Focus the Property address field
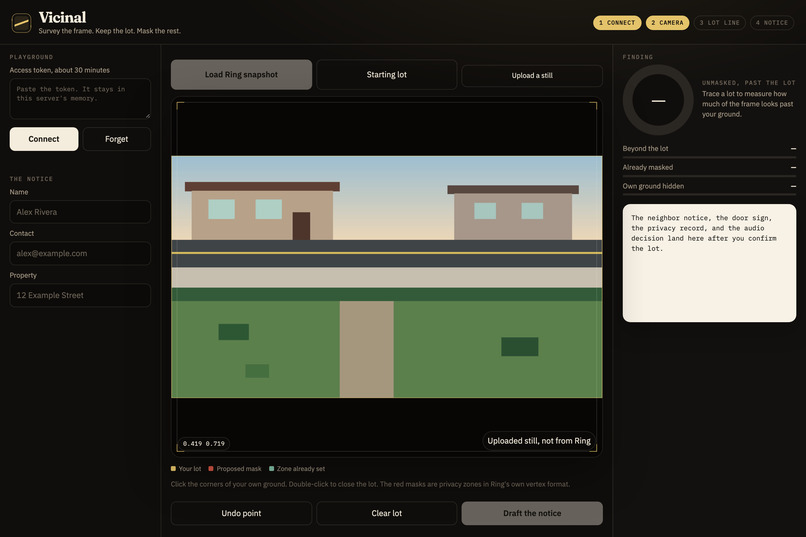This screenshot has height=537, width=806. pyautogui.click(x=80, y=295)
